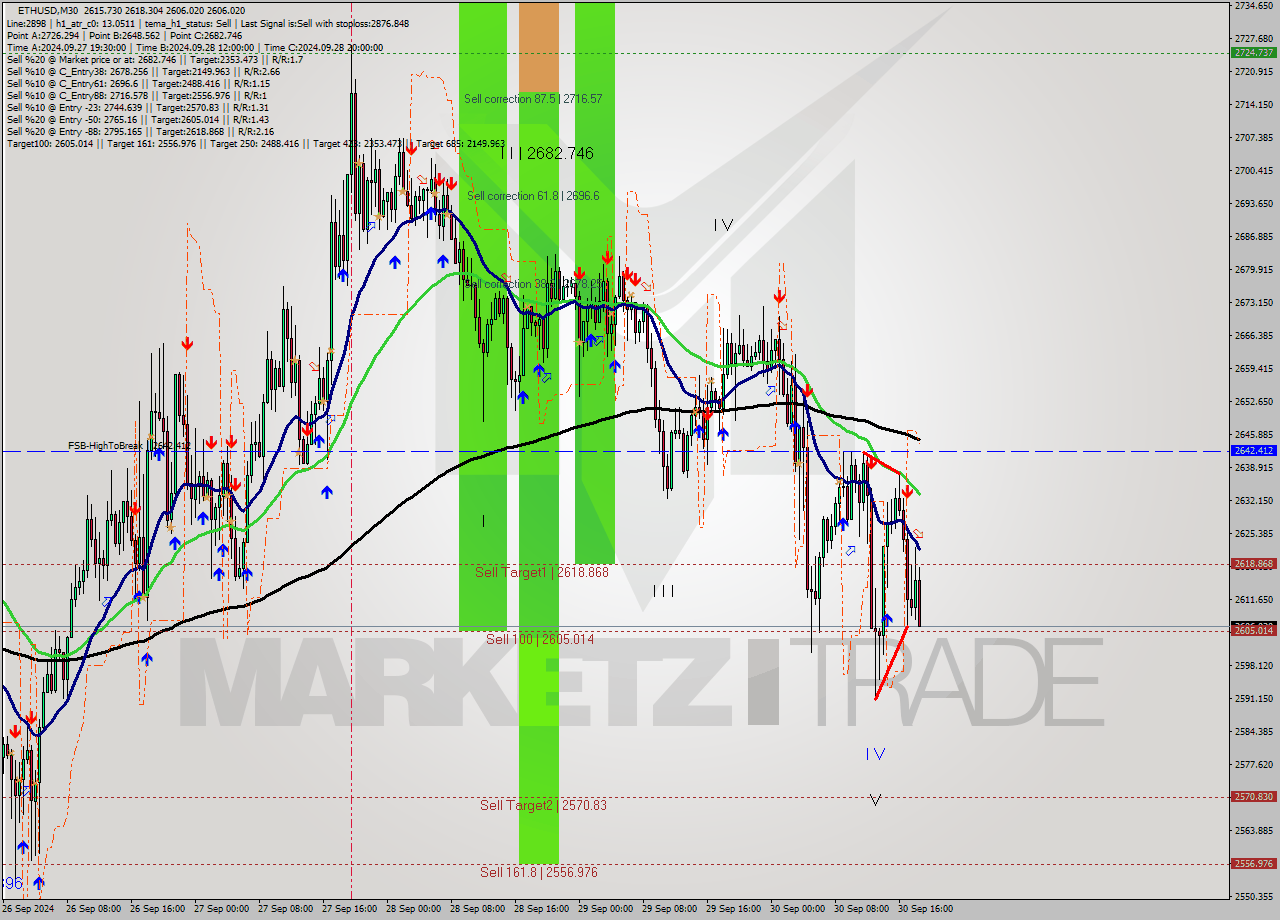Click the 26 Sep 2024 date label
Viewport: 1280px width, 920px height.
(x=28, y=909)
